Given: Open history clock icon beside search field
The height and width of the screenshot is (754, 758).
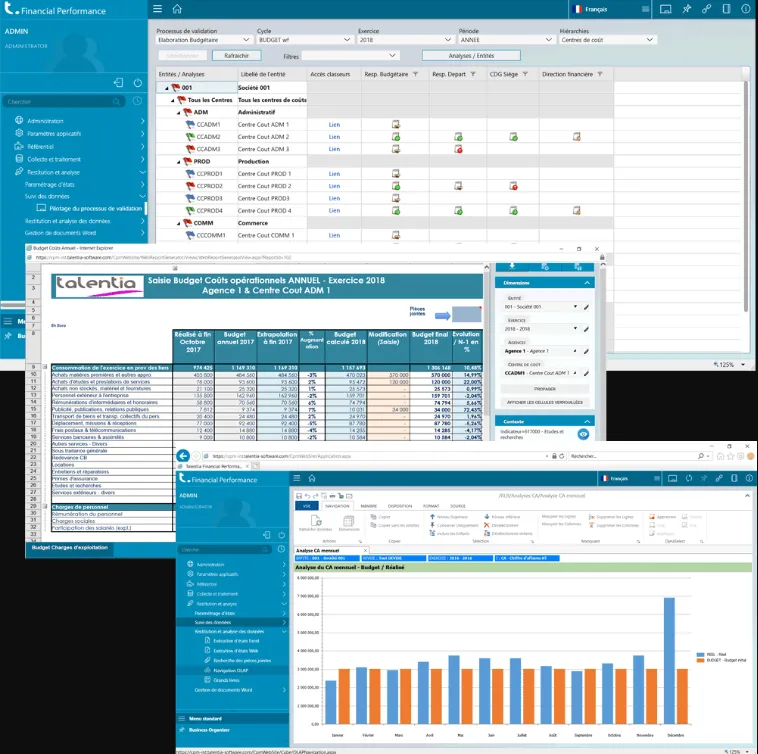Looking at the screenshot, I should [138, 101].
